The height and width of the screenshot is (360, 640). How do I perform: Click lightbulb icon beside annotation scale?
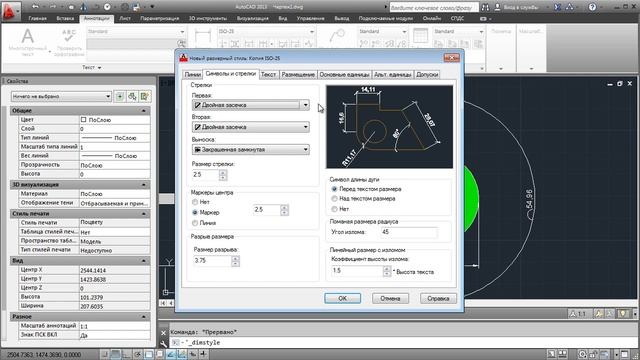point(622,313)
